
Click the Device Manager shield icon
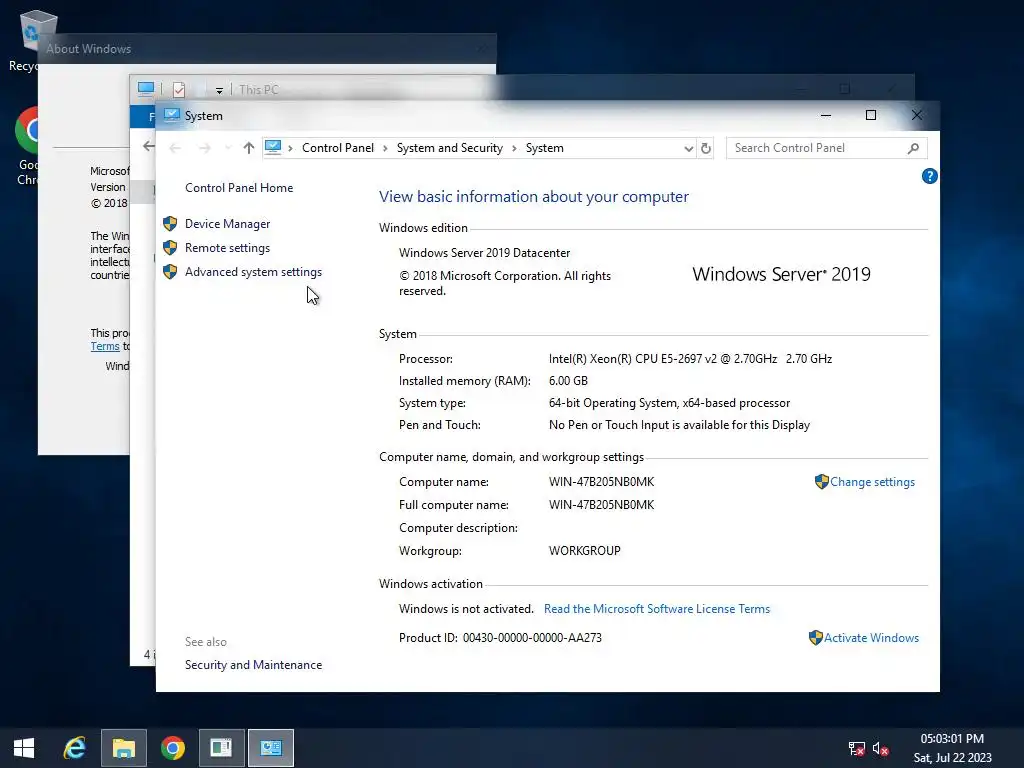(x=170, y=224)
